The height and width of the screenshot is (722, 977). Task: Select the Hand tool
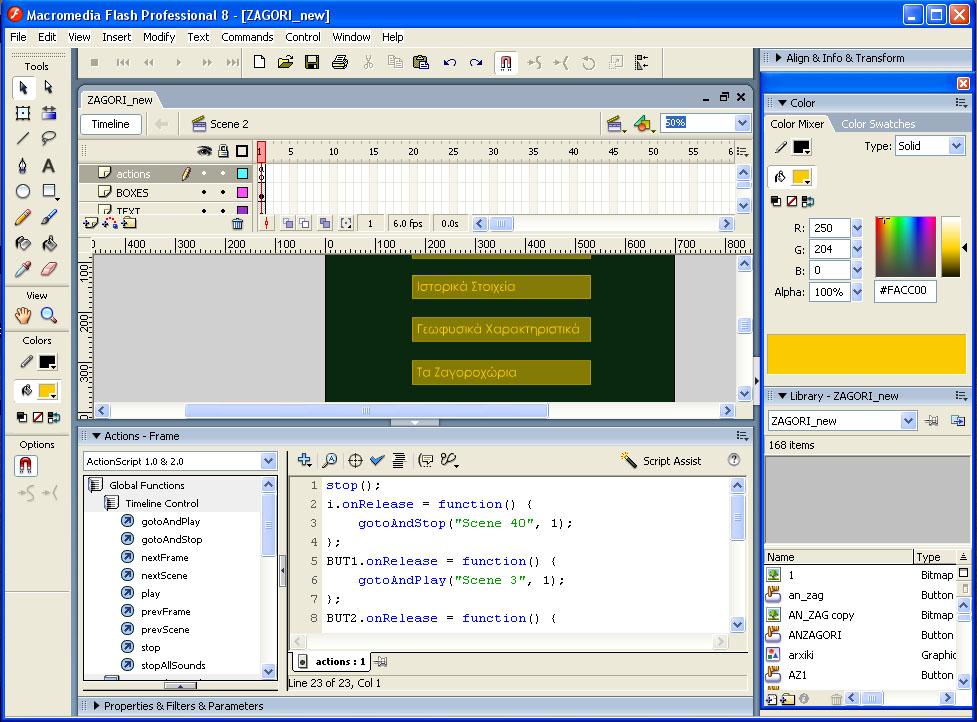coord(23,315)
